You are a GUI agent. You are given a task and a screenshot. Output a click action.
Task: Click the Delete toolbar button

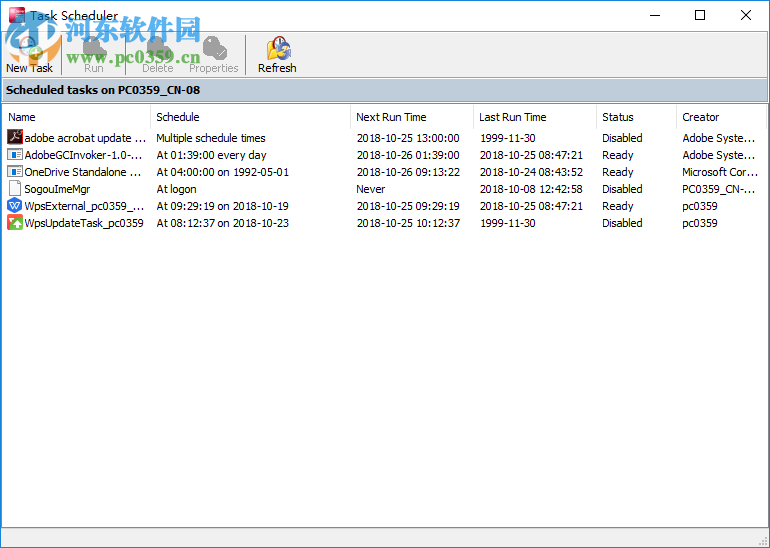pyautogui.click(x=158, y=54)
